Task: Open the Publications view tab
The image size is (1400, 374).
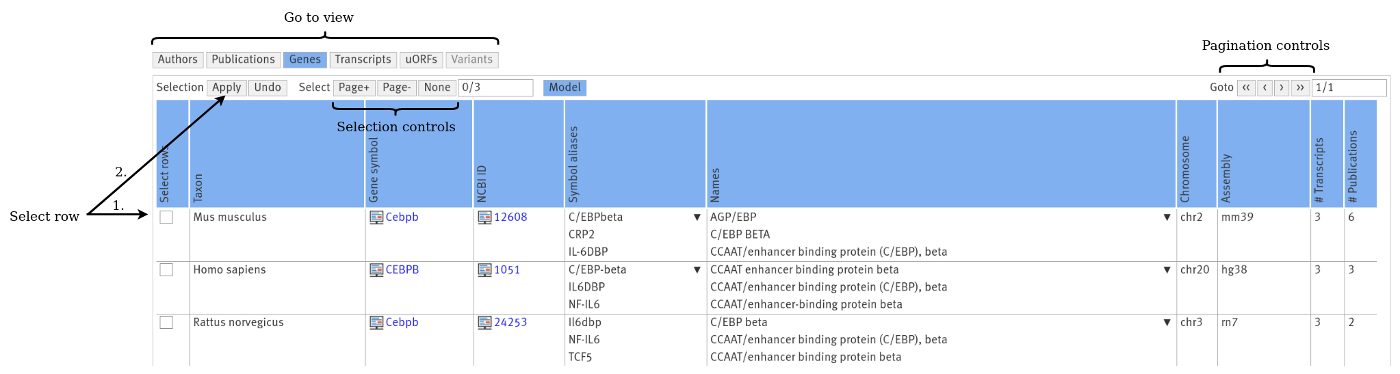Action: (243, 60)
